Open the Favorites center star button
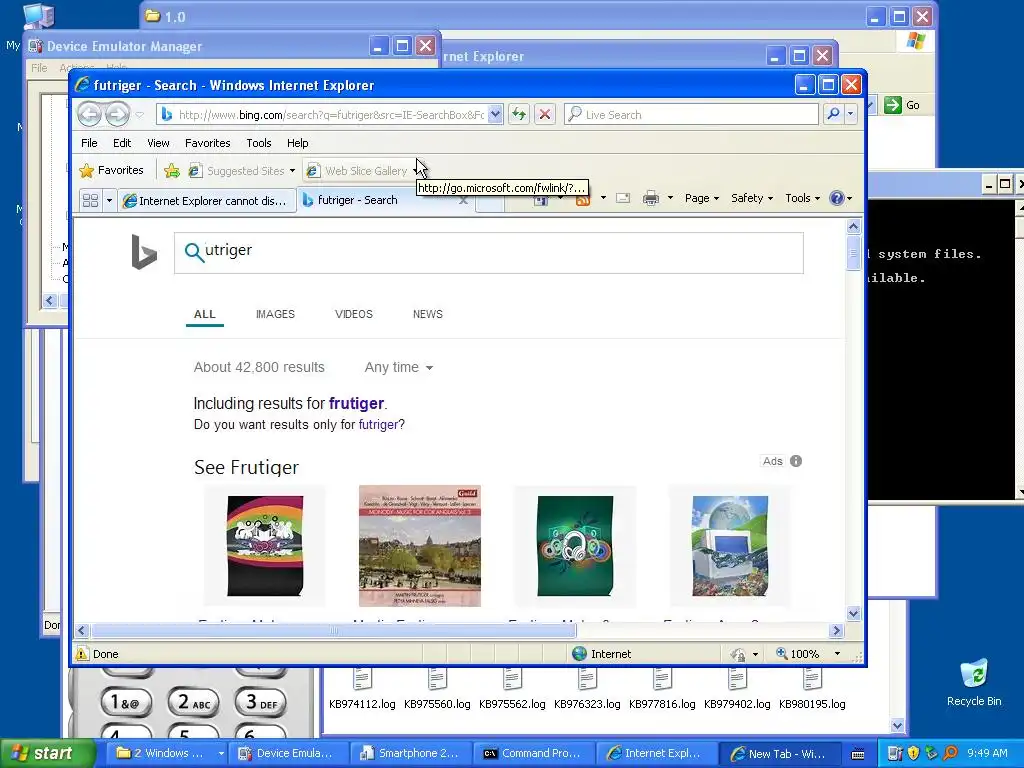1024x768 pixels. pyautogui.click(x=111, y=170)
